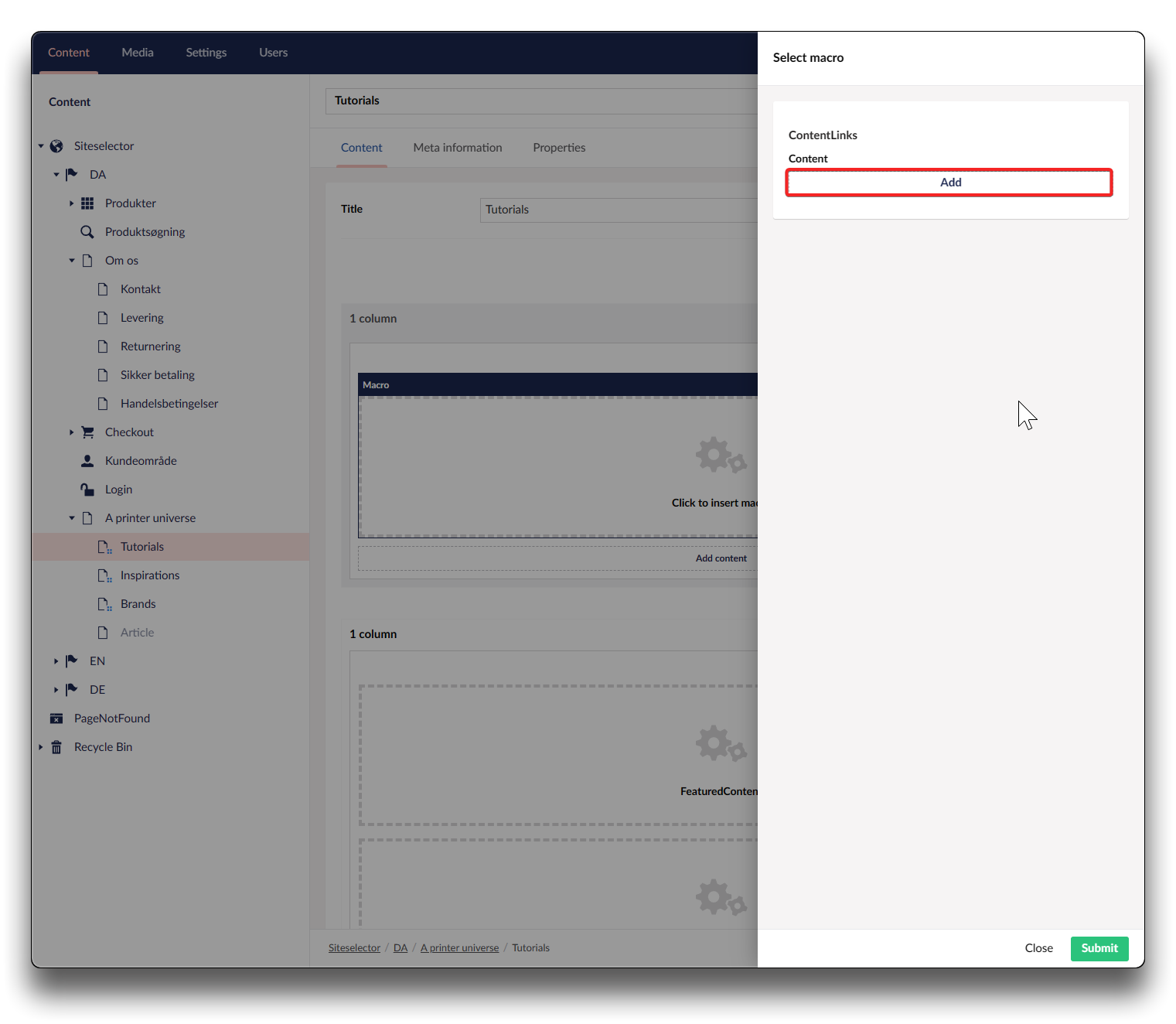The image size is (1176, 1024).
Task: Click the unlocked padlock icon for Login
Action: pyautogui.click(x=87, y=490)
